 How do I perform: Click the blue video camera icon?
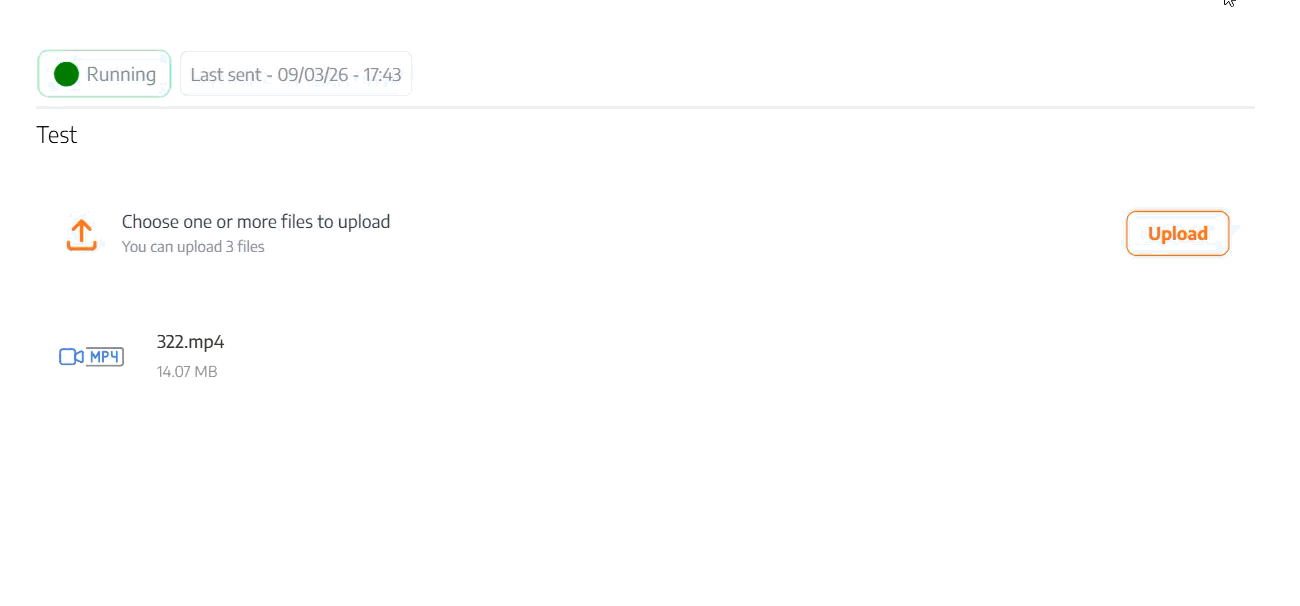pos(71,357)
